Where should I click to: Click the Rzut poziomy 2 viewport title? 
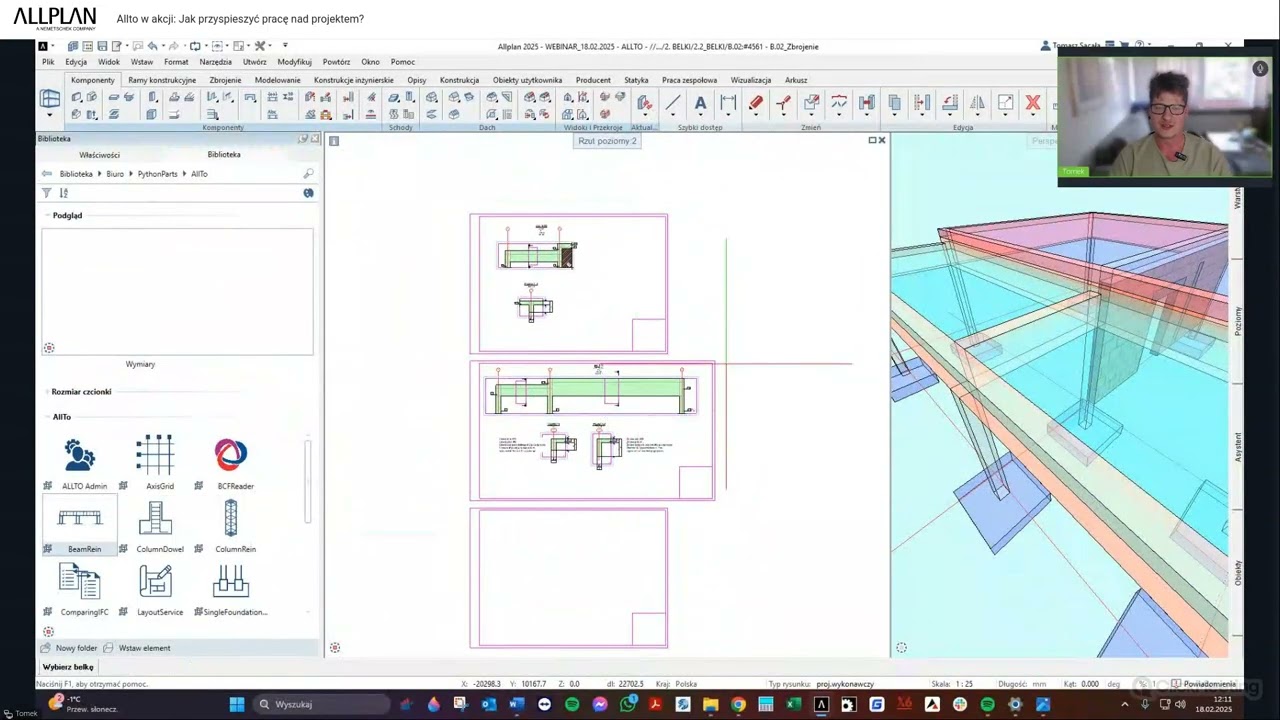(607, 141)
